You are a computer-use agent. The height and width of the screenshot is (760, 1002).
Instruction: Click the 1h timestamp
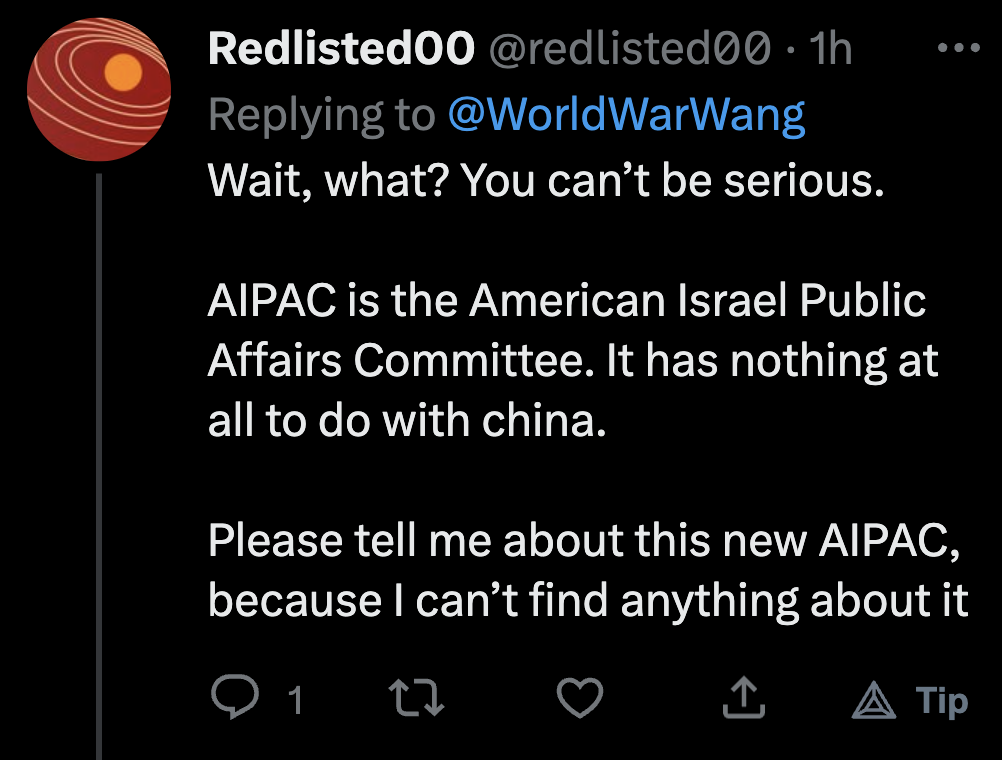click(x=830, y=50)
